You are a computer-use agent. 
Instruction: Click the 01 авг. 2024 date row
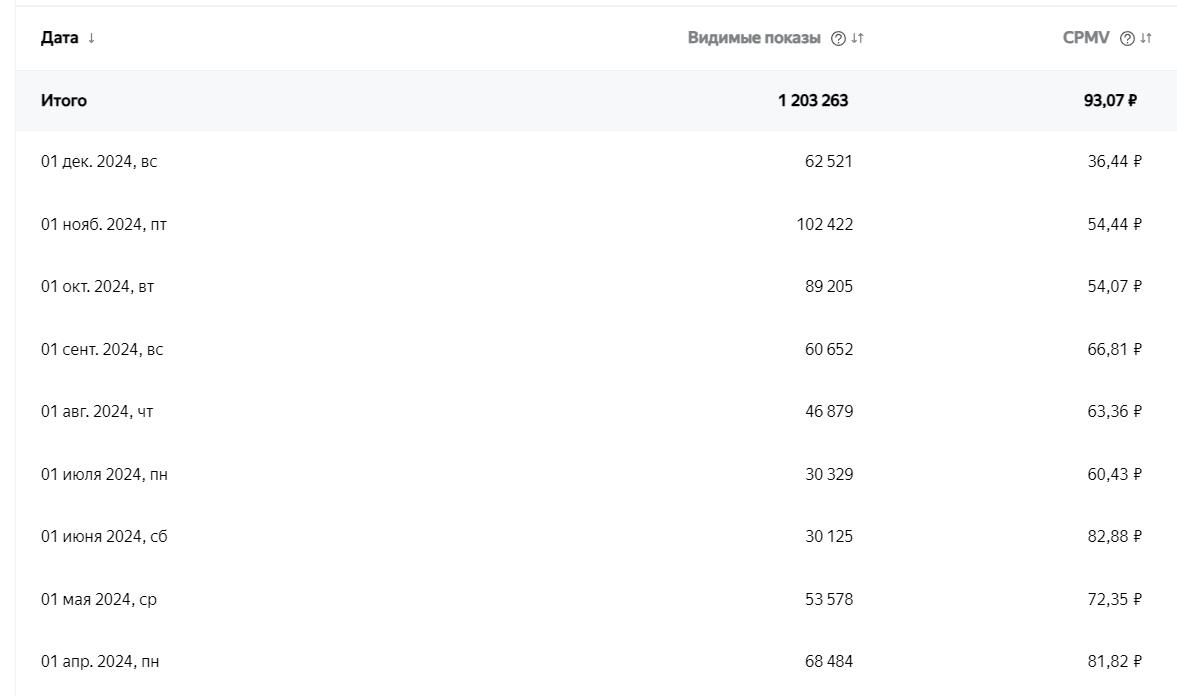[97, 411]
